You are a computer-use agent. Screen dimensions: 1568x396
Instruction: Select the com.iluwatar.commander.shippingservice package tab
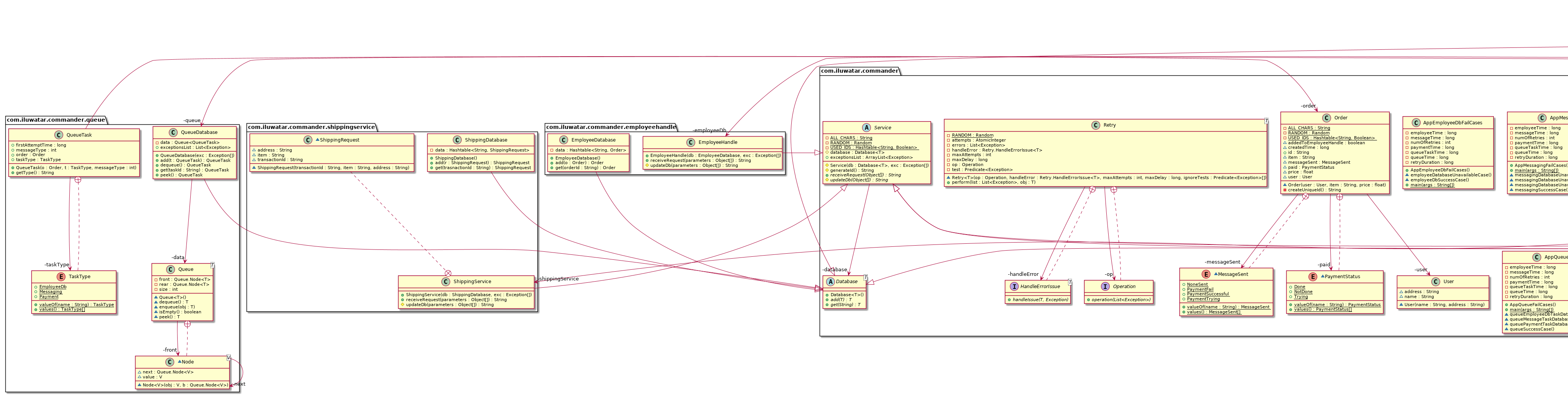click(311, 127)
